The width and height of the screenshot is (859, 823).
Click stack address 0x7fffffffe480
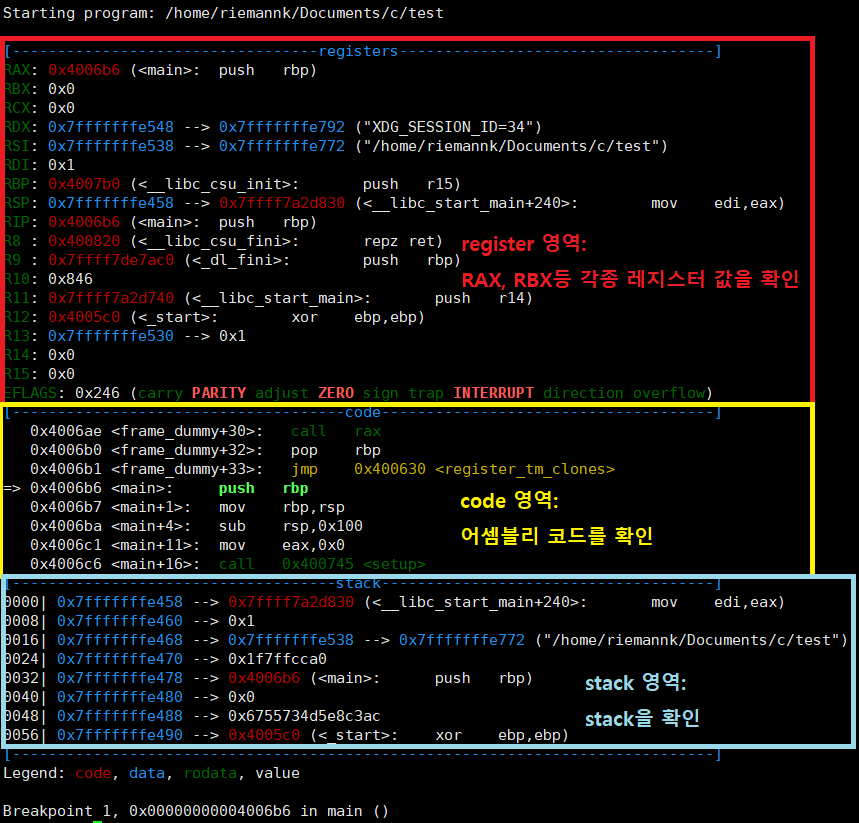click(119, 697)
